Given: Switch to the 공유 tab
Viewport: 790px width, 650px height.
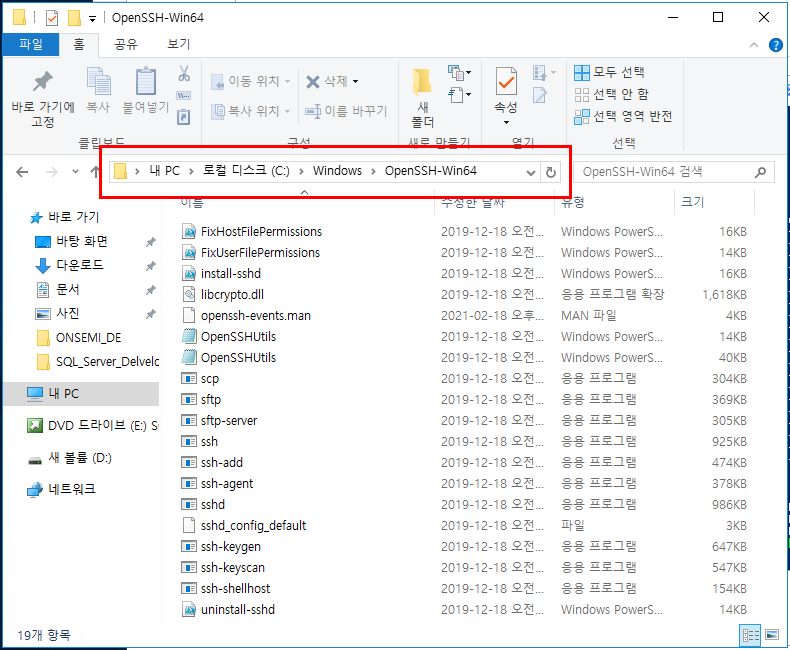Looking at the screenshot, I should 125,44.
